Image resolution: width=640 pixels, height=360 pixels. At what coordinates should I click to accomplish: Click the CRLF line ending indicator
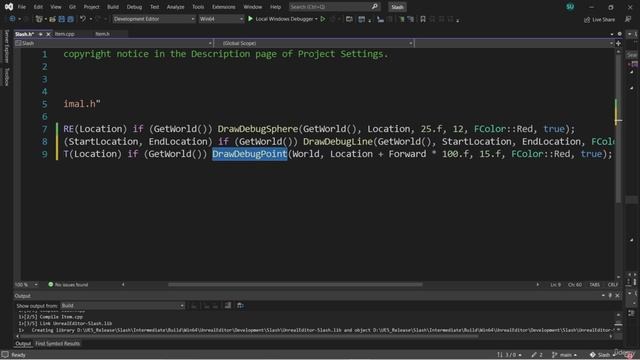point(613,285)
